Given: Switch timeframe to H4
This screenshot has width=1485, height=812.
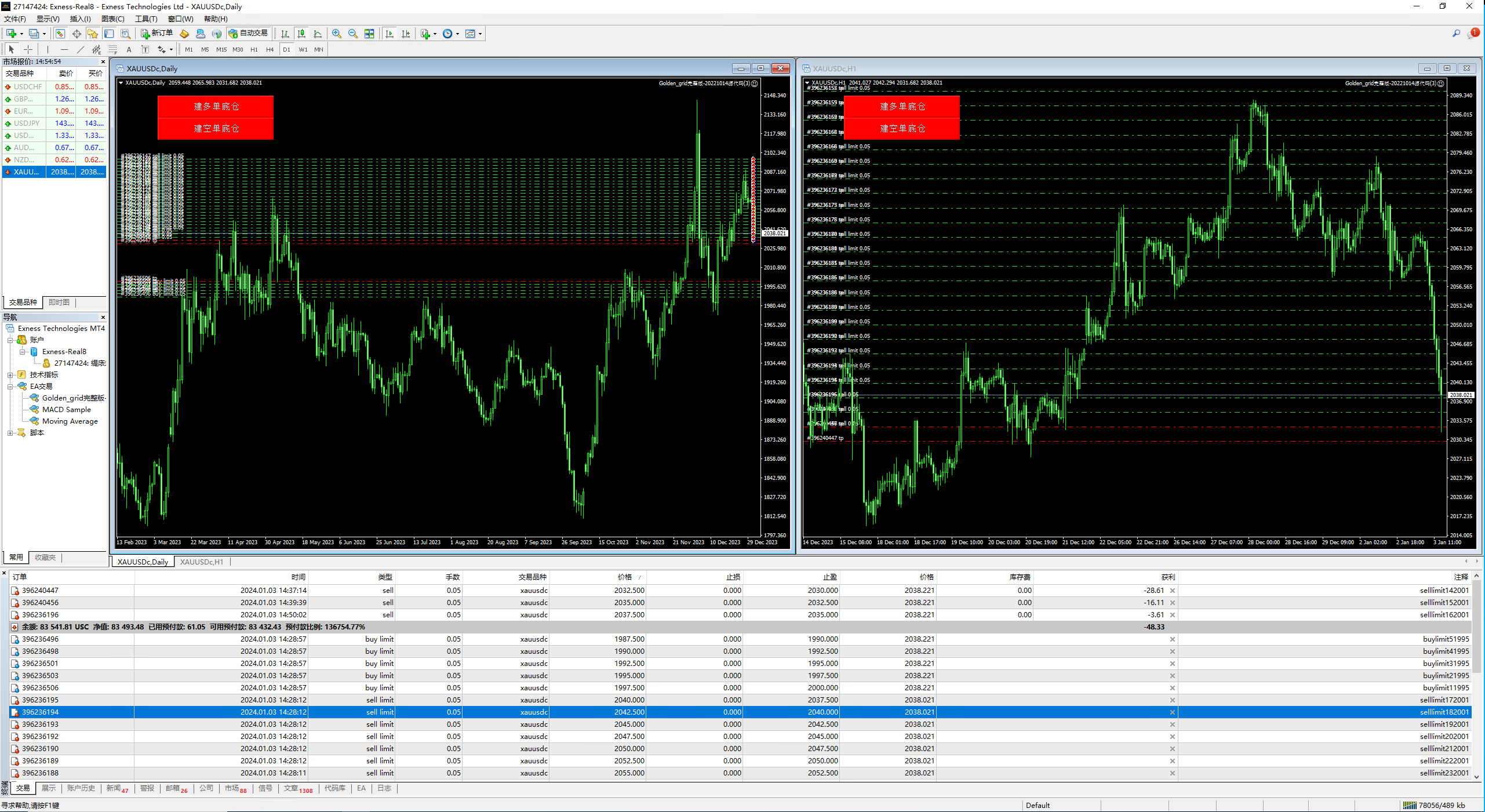Looking at the screenshot, I should (x=270, y=49).
